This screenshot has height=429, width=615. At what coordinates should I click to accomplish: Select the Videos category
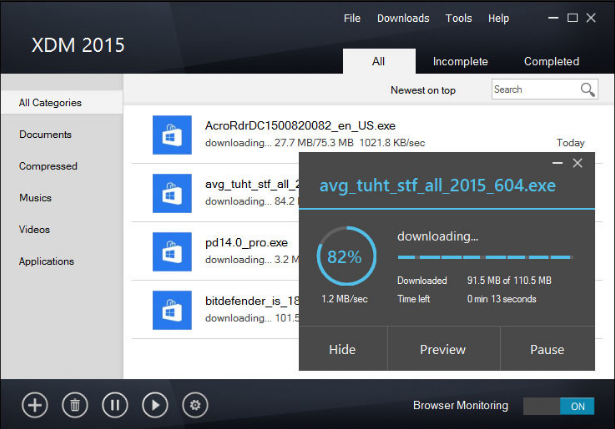pos(34,229)
